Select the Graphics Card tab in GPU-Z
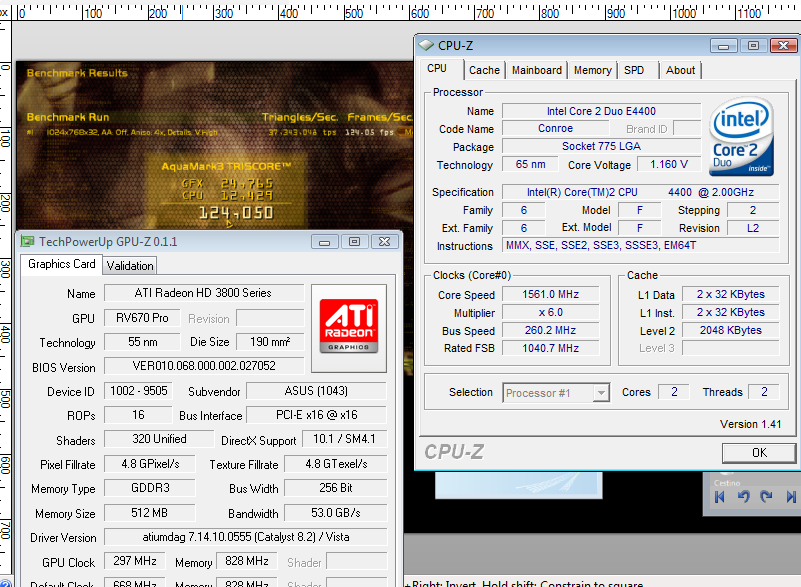The width and height of the screenshot is (801, 587). pyautogui.click(x=62, y=264)
